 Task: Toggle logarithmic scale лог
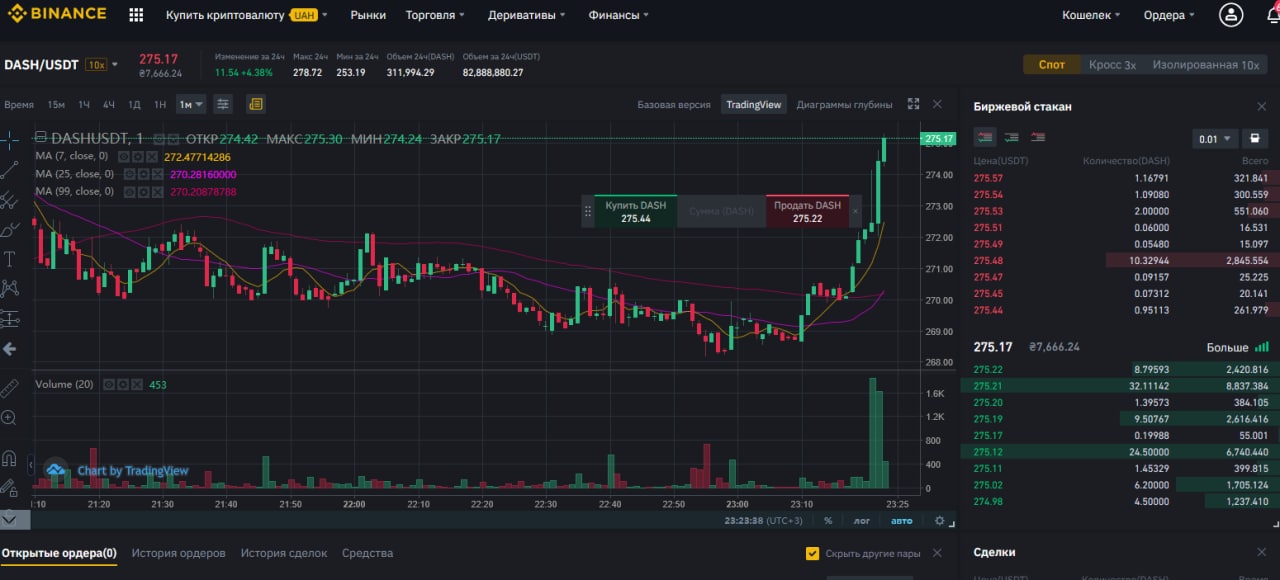coord(862,521)
